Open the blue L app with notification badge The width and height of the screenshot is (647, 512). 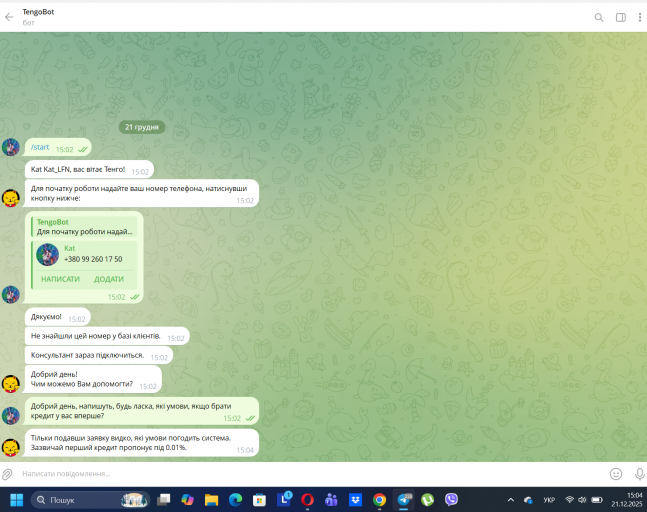pyautogui.click(x=284, y=499)
